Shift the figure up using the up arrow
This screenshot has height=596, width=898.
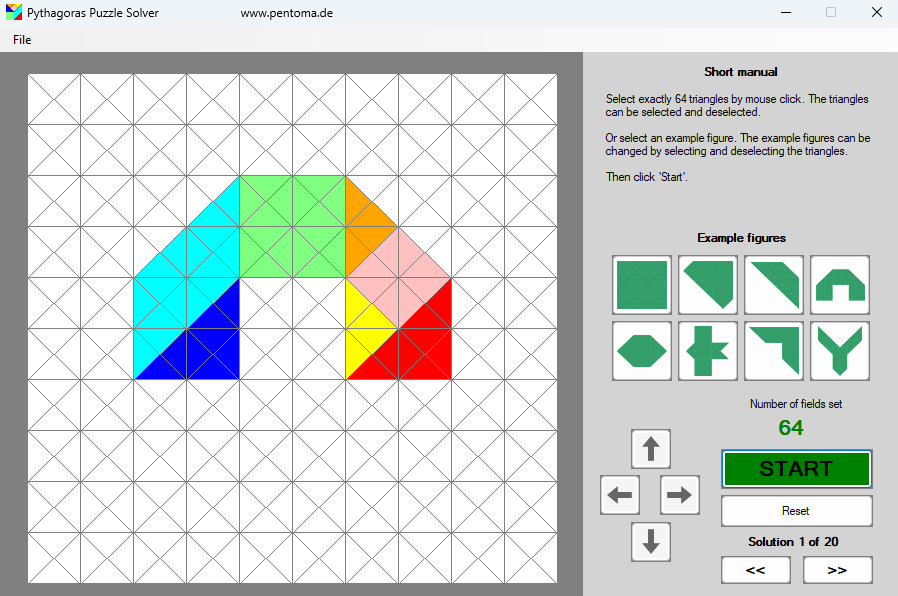coord(650,448)
